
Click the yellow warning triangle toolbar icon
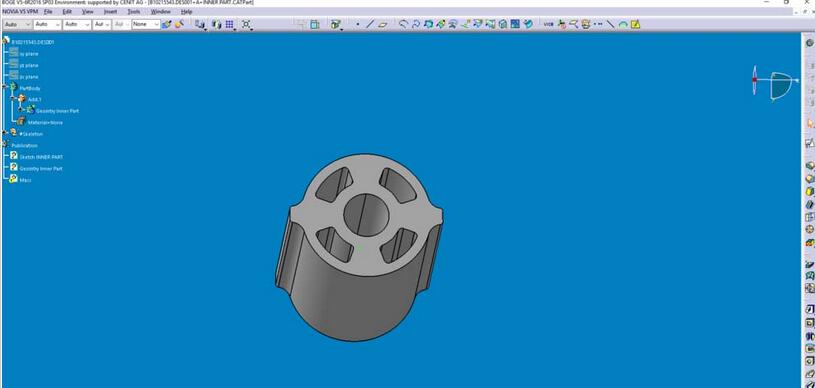pyautogui.click(x=635, y=24)
